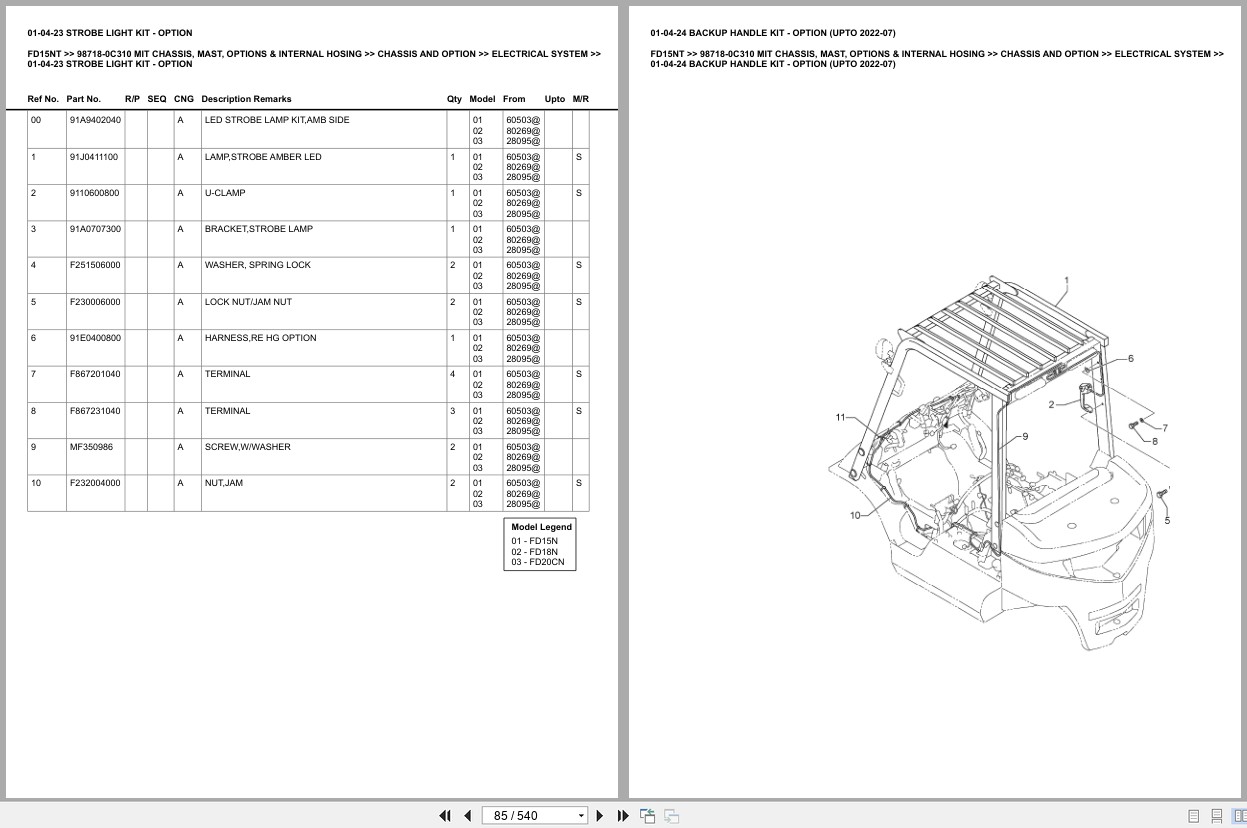
Task: Click part number 9110600800
Action: pyautogui.click(x=94, y=193)
